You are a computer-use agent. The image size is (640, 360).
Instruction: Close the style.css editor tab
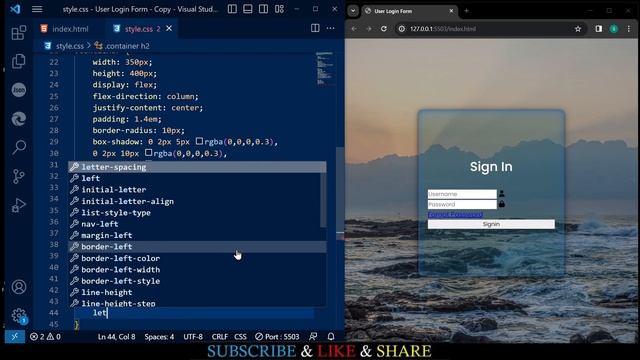point(169,29)
